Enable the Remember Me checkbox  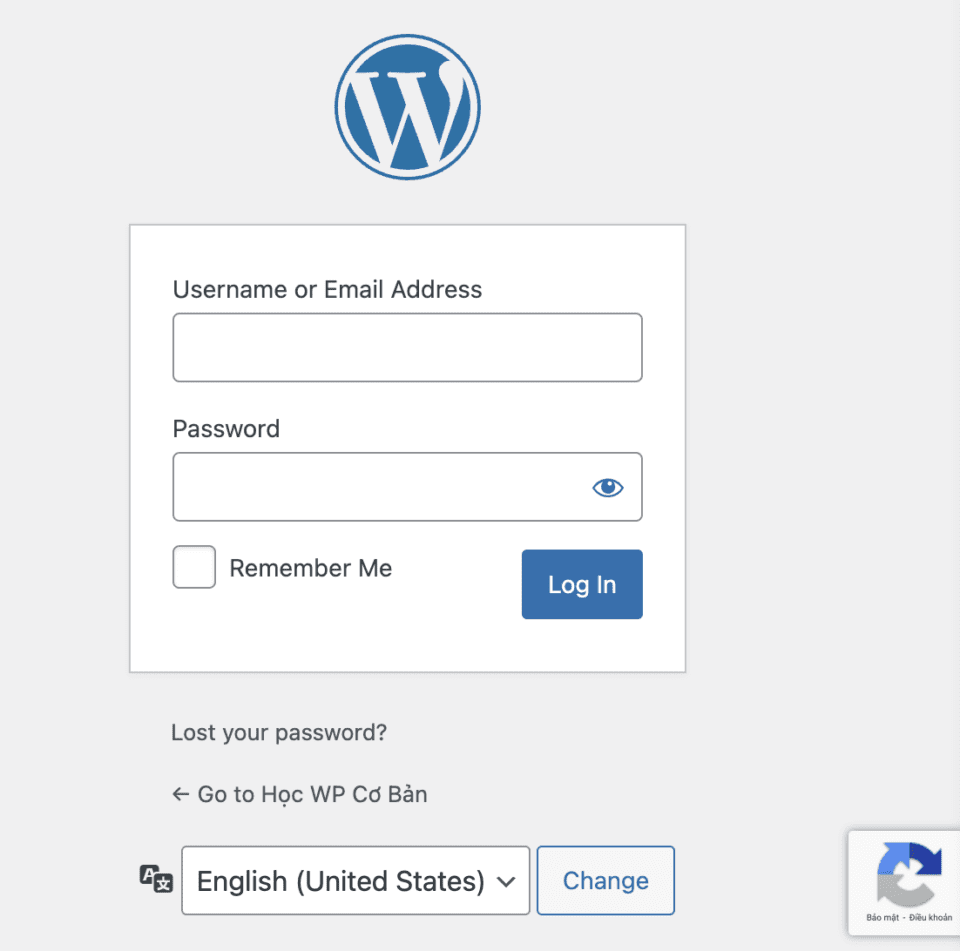tap(194, 567)
